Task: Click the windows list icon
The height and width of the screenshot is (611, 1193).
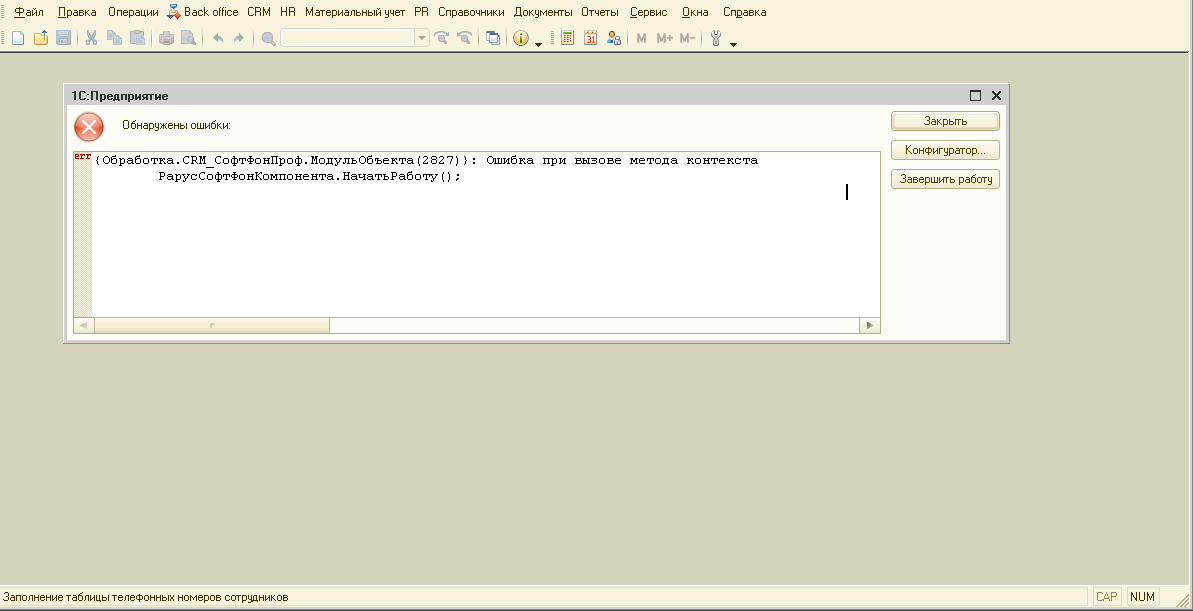Action: 493,38
